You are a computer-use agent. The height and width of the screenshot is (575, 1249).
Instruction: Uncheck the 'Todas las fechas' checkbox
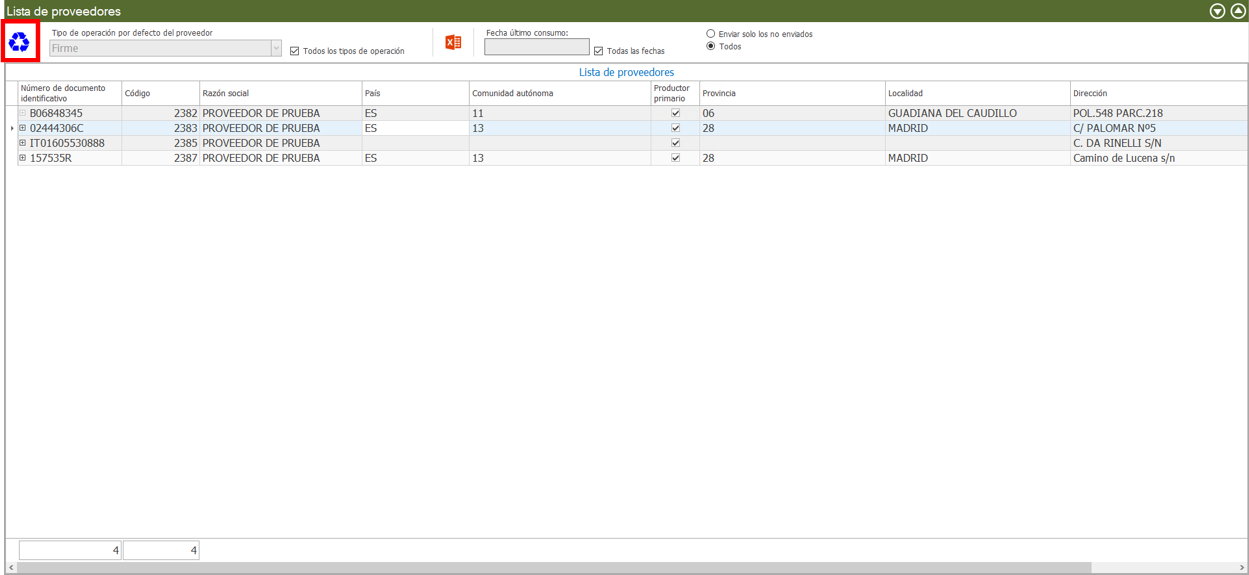tap(599, 51)
